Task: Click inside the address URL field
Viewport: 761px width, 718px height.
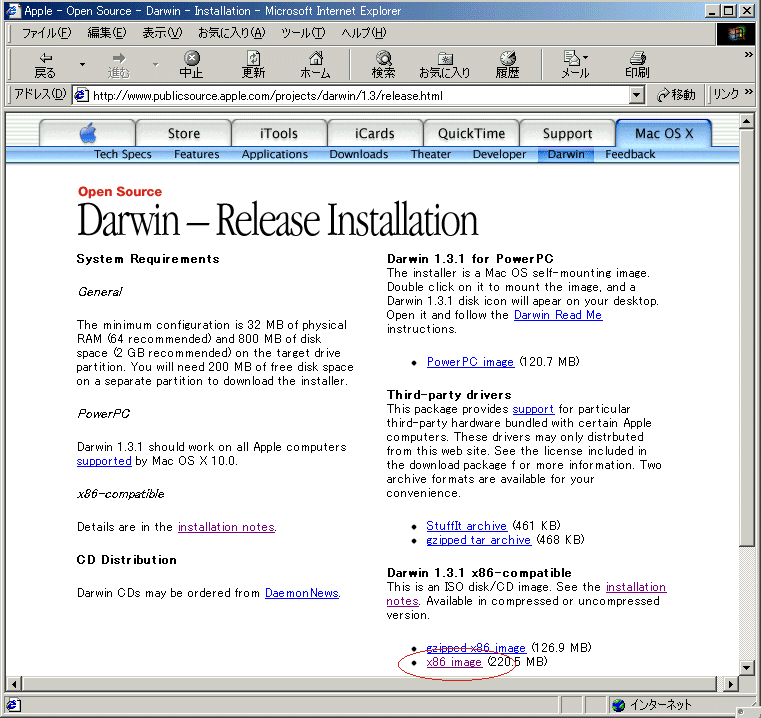Action: [x=359, y=95]
